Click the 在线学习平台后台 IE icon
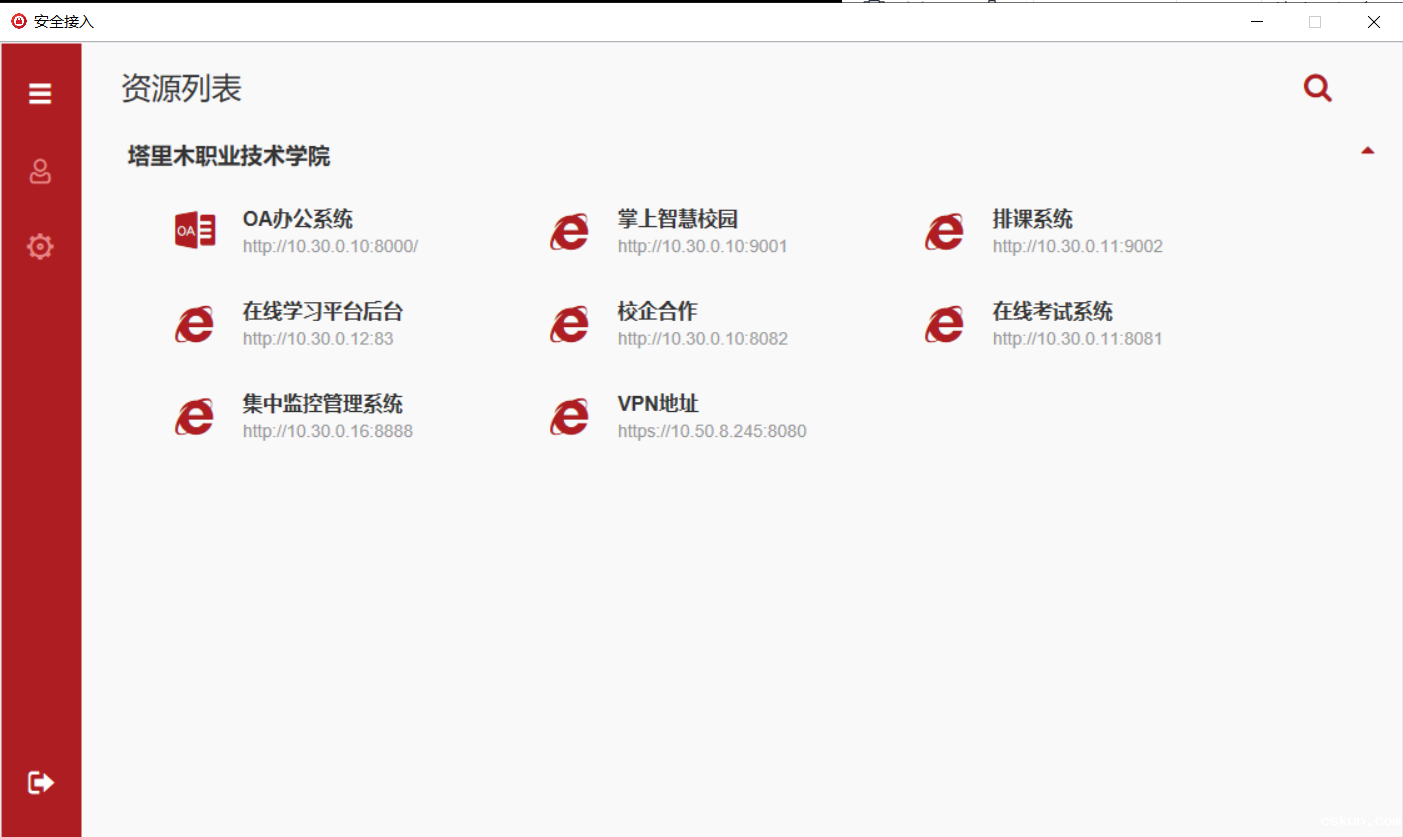1403x837 pixels. tap(195, 324)
